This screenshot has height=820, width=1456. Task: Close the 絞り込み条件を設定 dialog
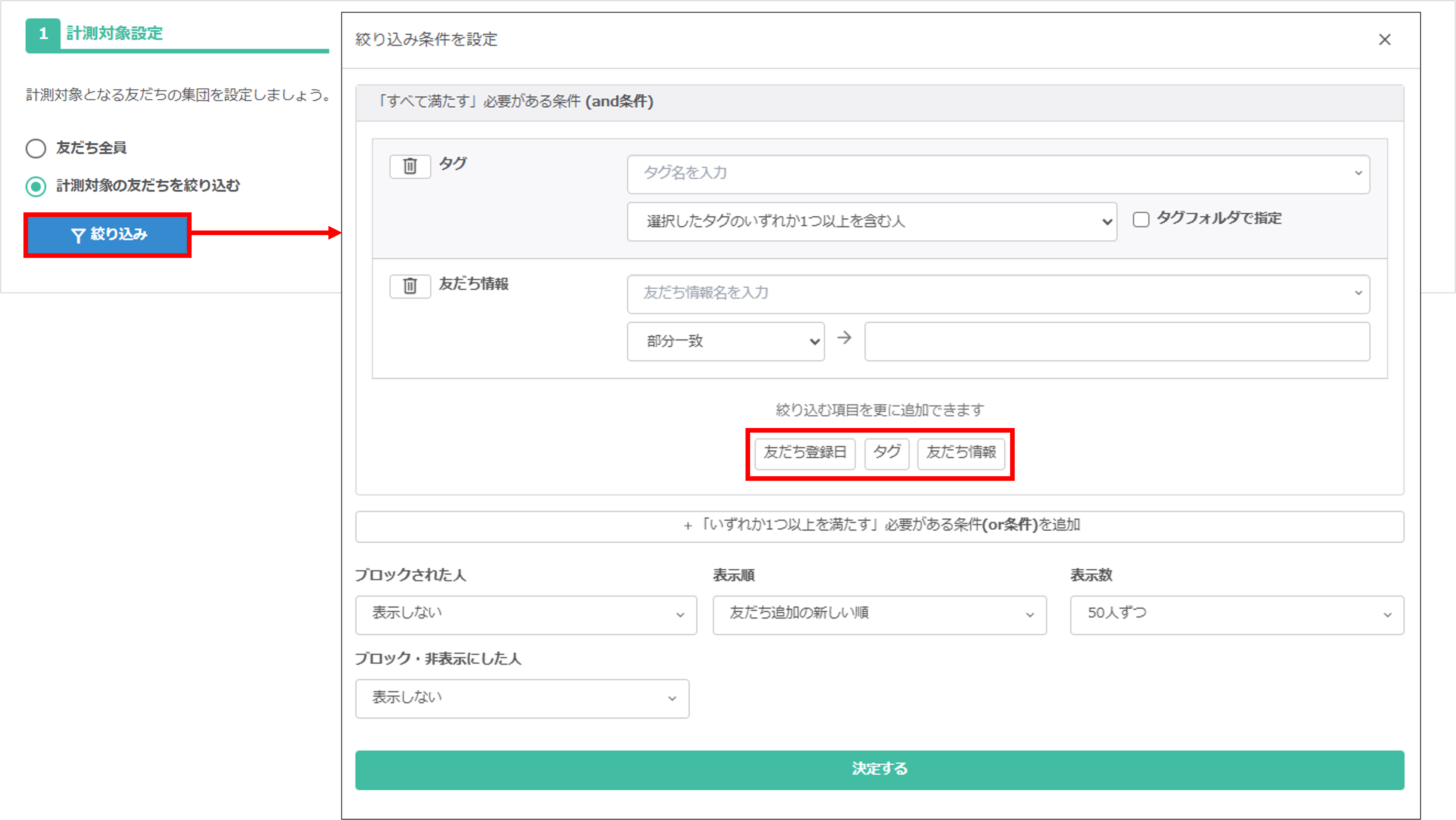pyautogui.click(x=1384, y=40)
